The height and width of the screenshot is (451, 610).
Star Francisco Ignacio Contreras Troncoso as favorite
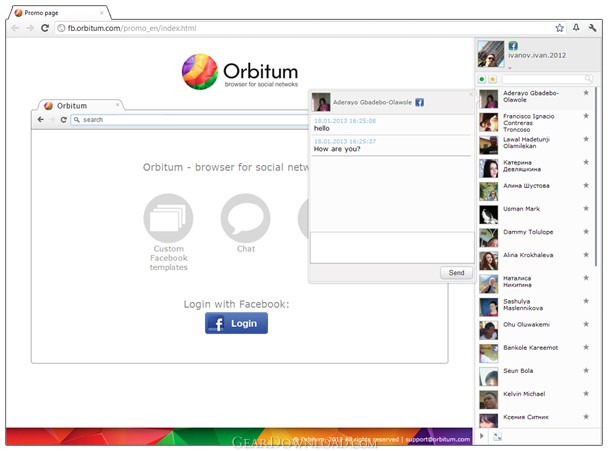point(586,116)
